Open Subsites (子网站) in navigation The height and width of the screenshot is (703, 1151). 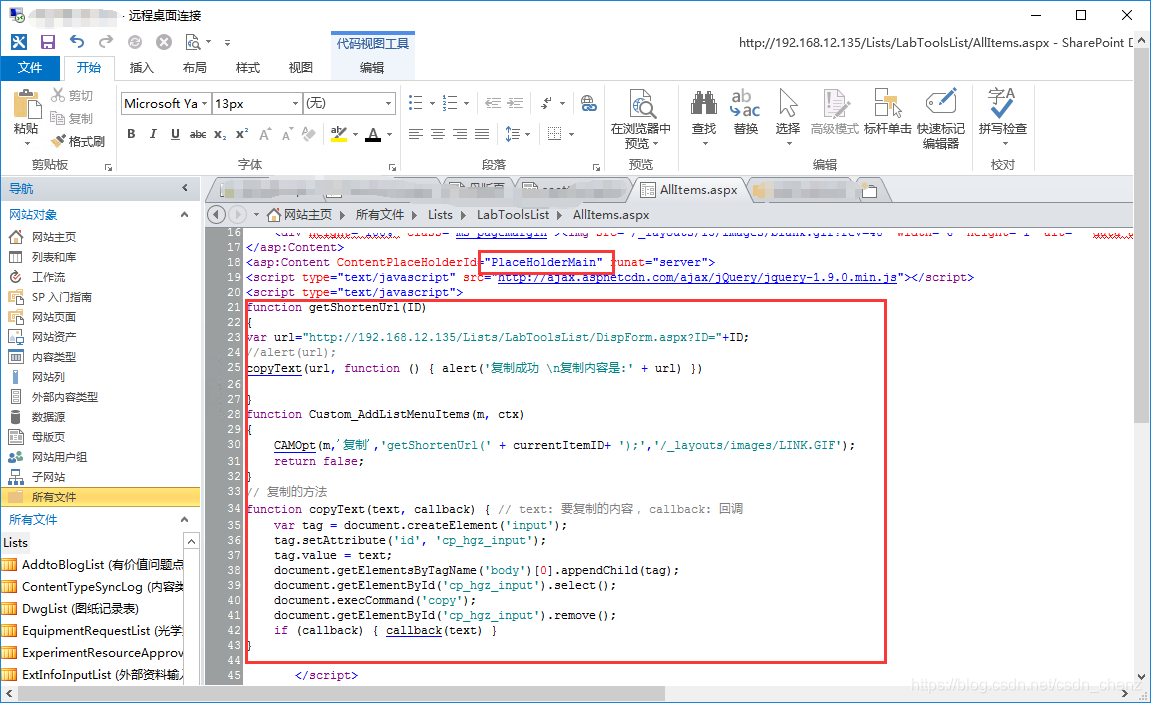[48, 477]
